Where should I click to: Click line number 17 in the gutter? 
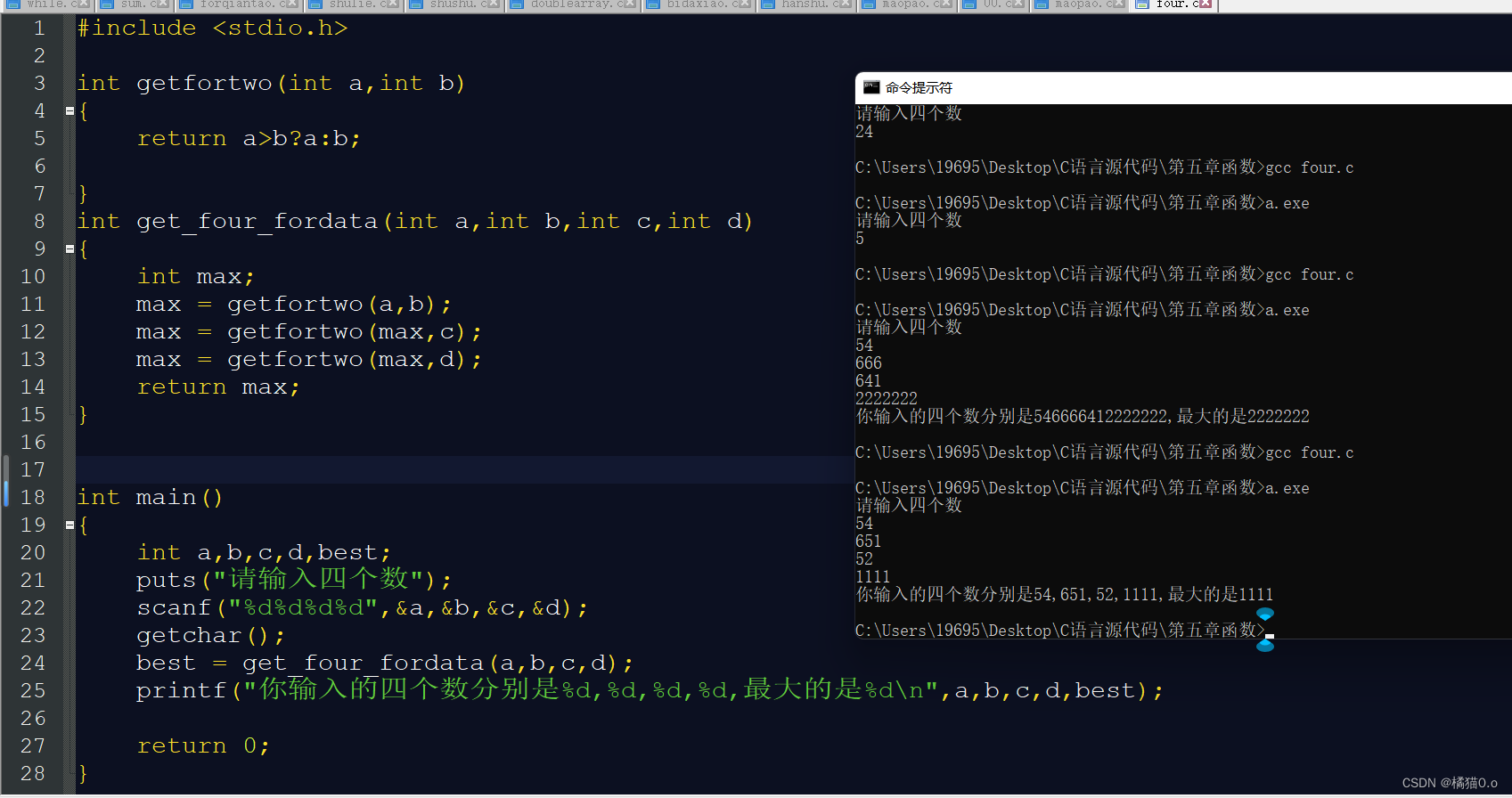33,470
